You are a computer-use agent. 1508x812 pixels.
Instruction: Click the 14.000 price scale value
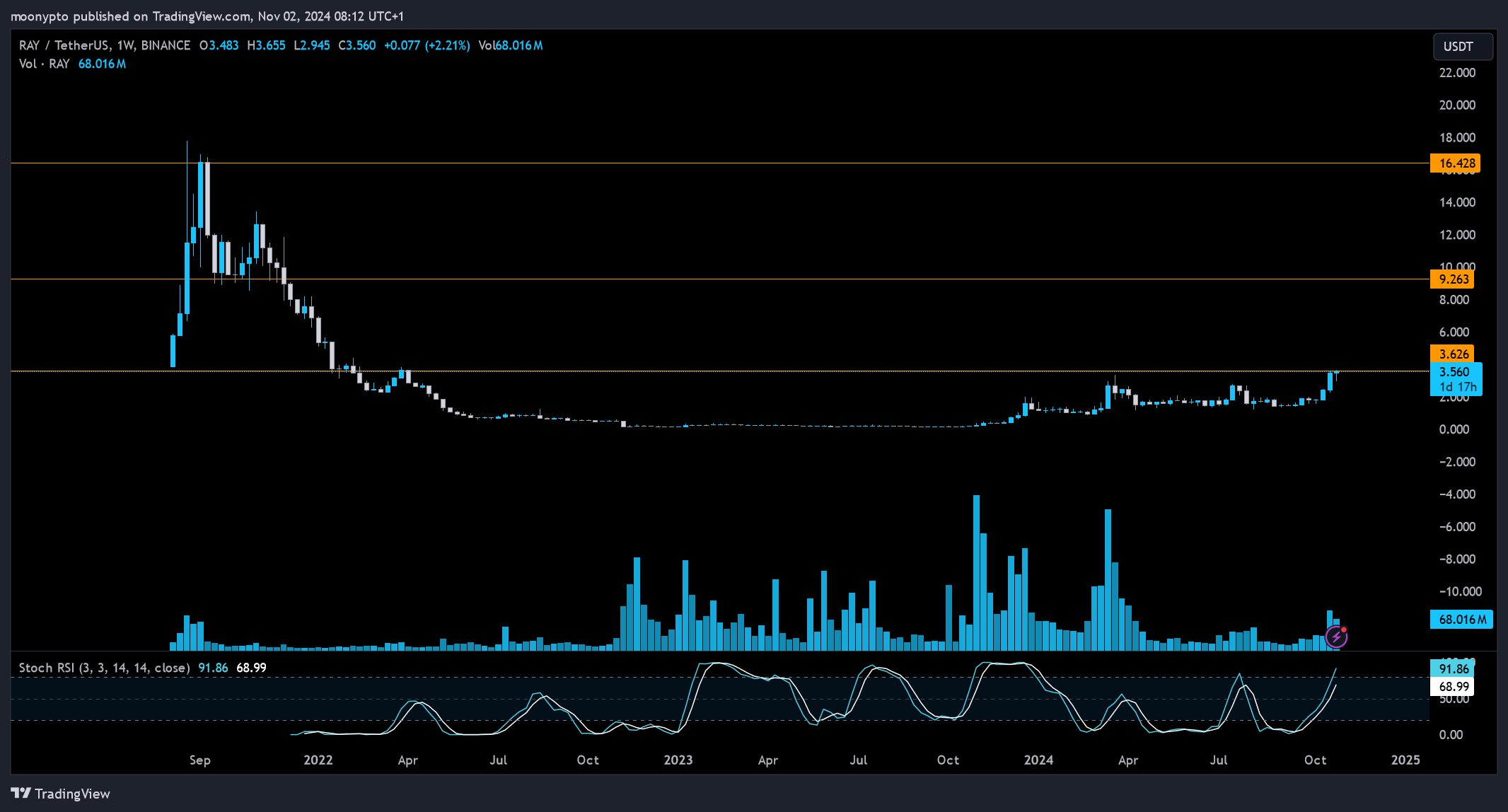pyautogui.click(x=1457, y=202)
